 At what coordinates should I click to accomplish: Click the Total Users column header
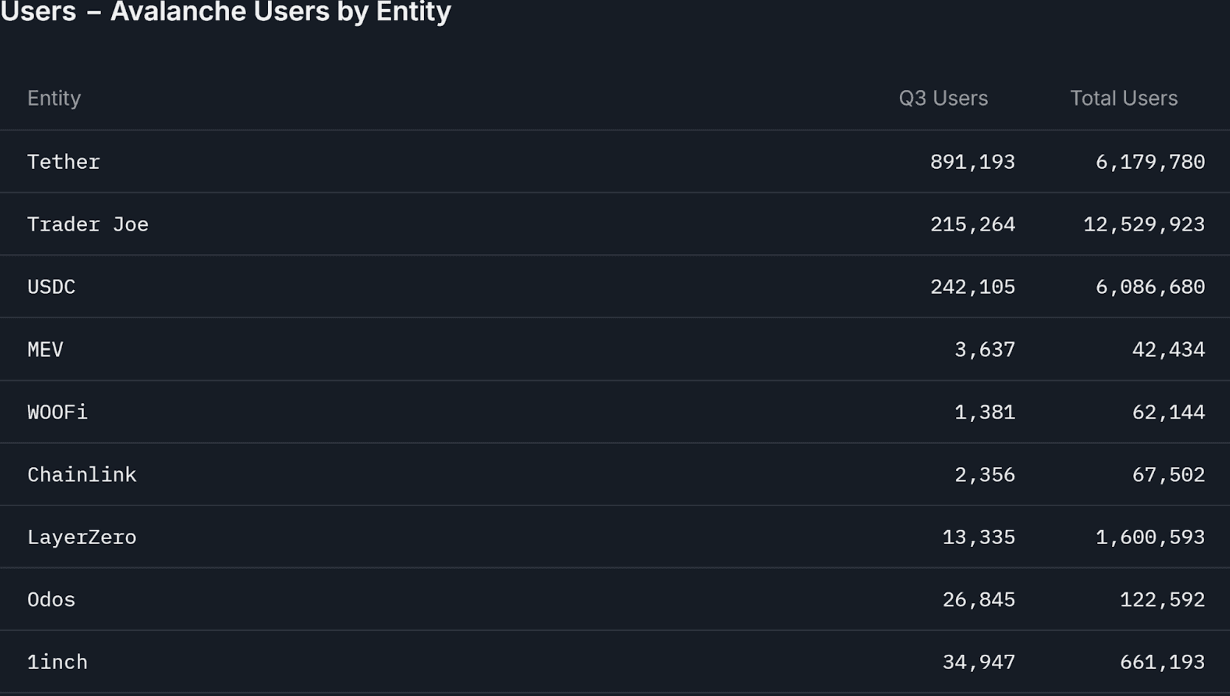point(1123,98)
